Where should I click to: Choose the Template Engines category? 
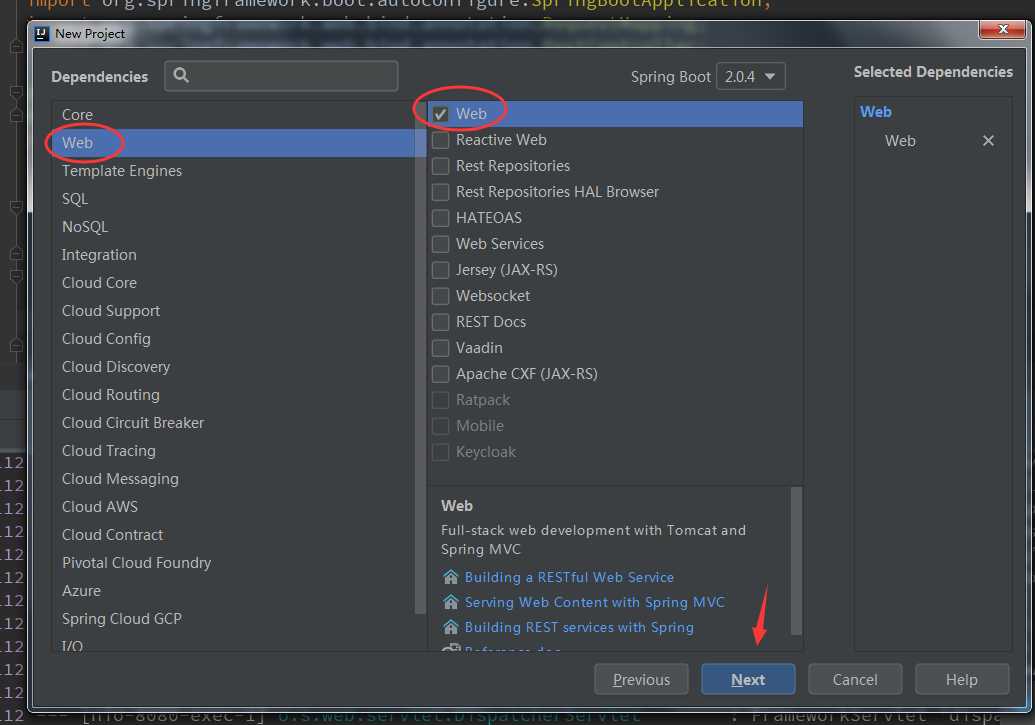[x=234, y=171]
